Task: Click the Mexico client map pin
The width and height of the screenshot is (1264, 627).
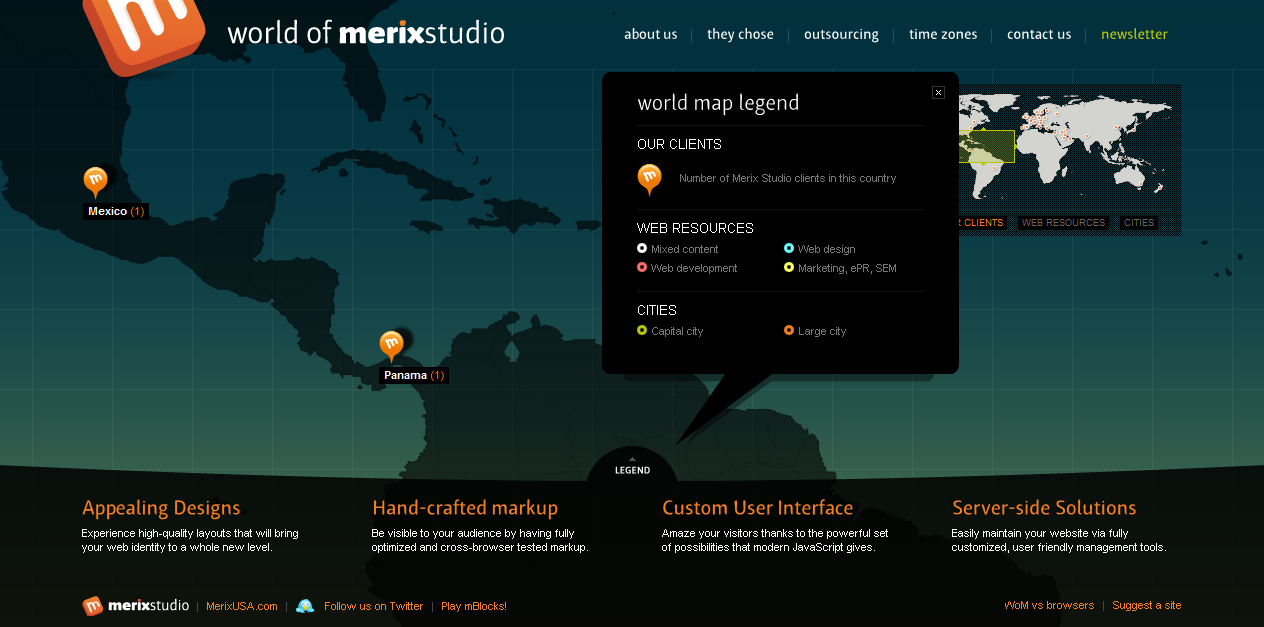Action: (x=95, y=181)
